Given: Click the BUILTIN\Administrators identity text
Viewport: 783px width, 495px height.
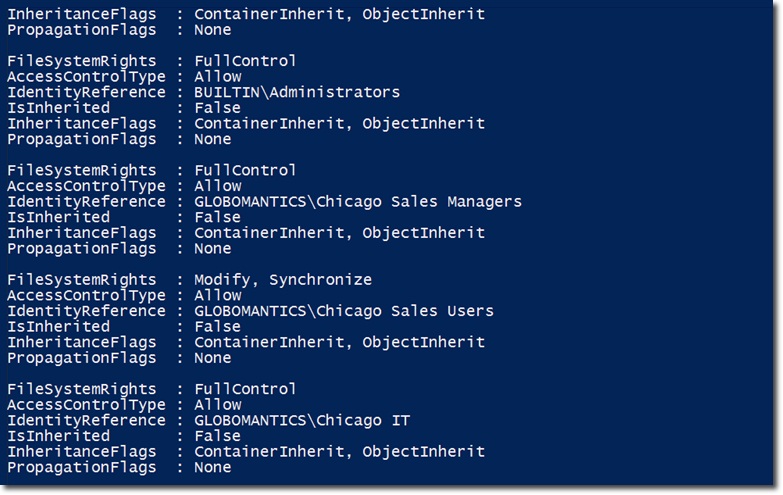Looking at the screenshot, I should pyautogui.click(x=297, y=92).
